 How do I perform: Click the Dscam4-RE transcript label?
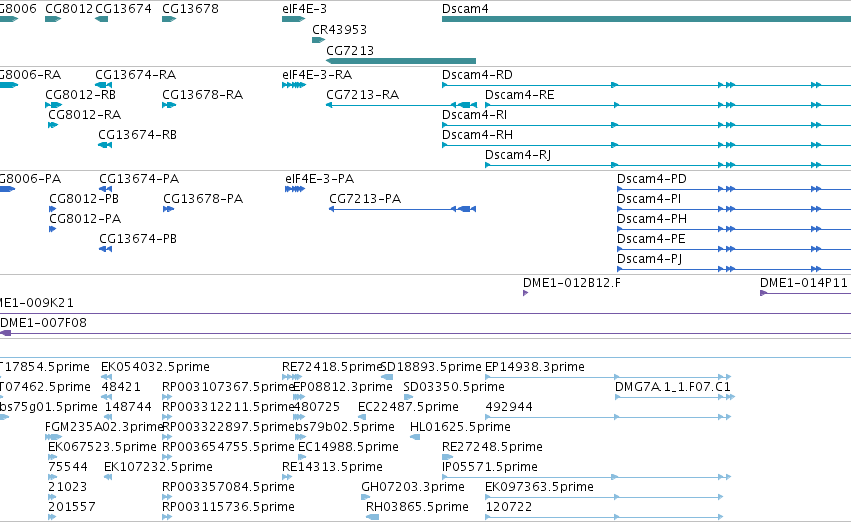click(x=519, y=94)
